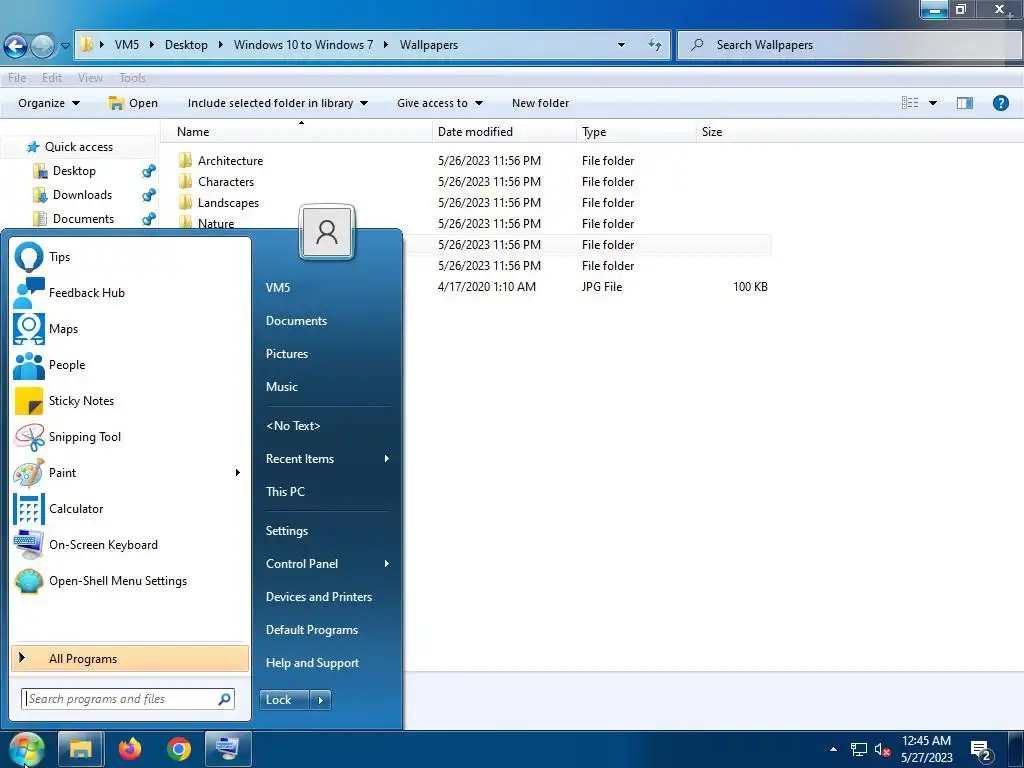Expand All Programs list
Image resolution: width=1024 pixels, height=768 pixels.
(x=130, y=659)
